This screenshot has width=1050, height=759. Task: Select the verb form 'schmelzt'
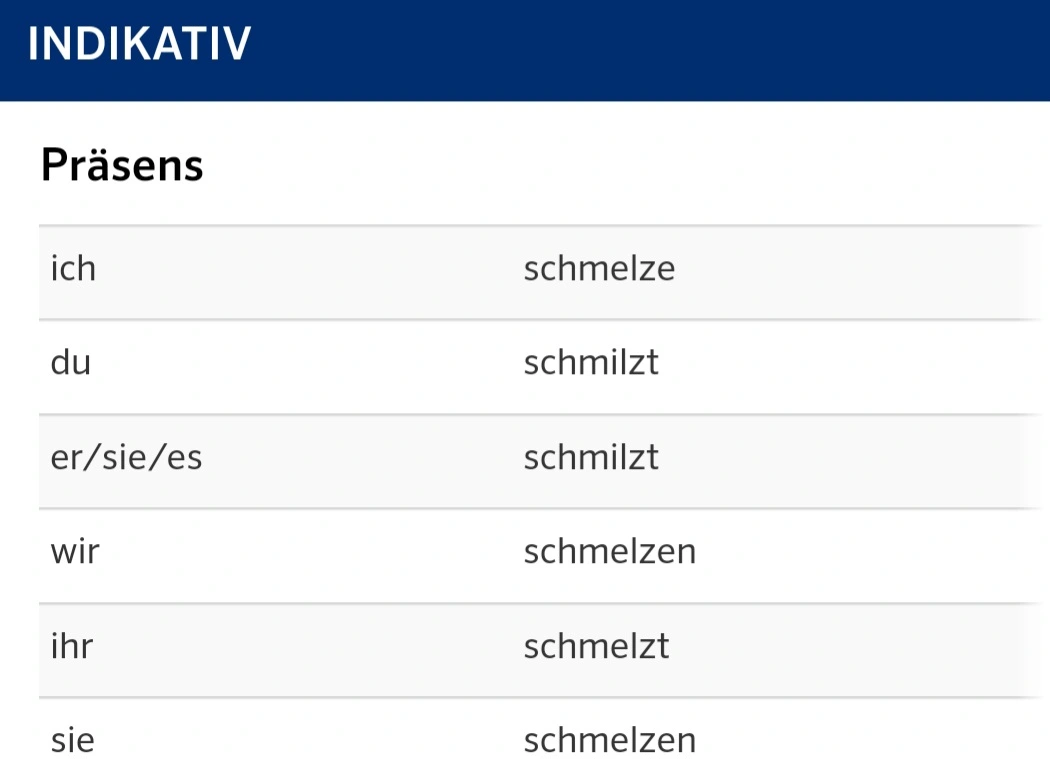(x=597, y=646)
